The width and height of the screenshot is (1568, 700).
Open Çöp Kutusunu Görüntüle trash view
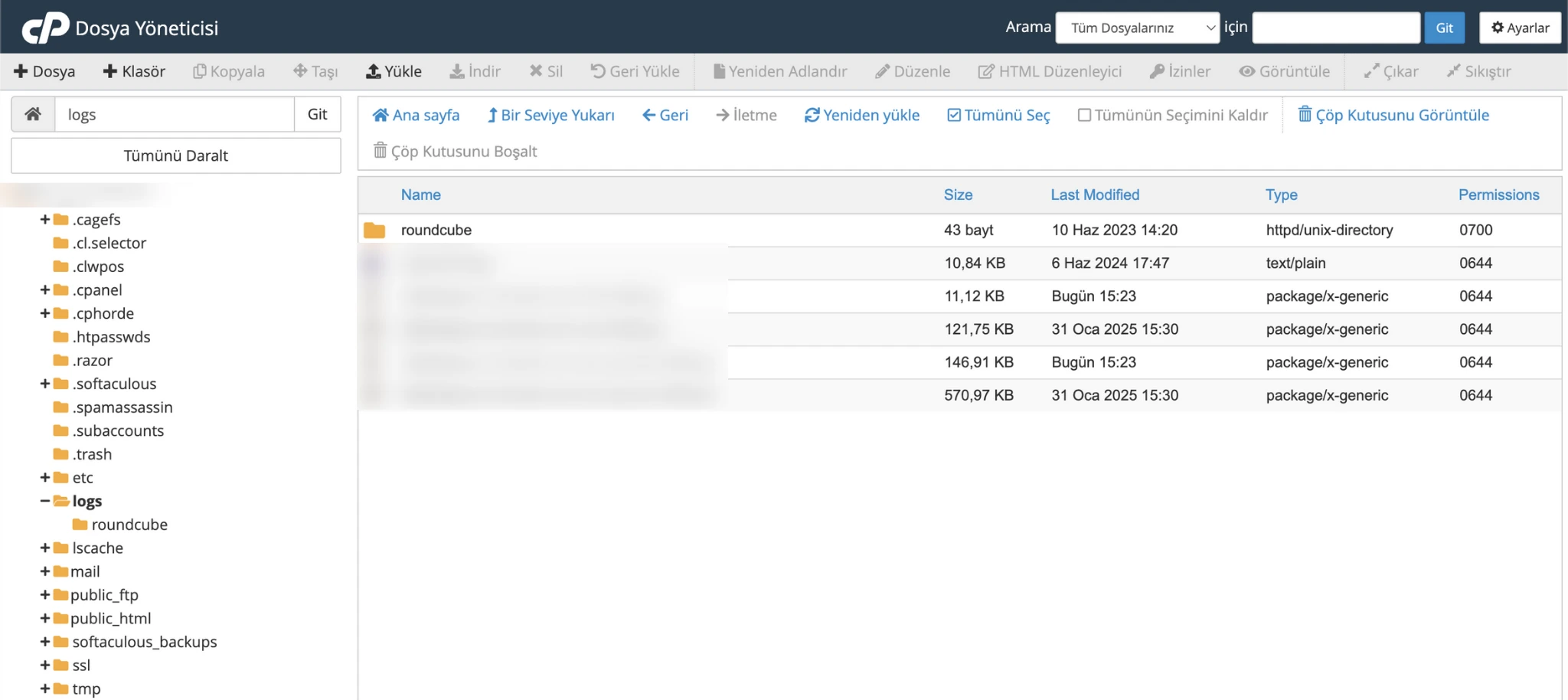coord(1393,115)
